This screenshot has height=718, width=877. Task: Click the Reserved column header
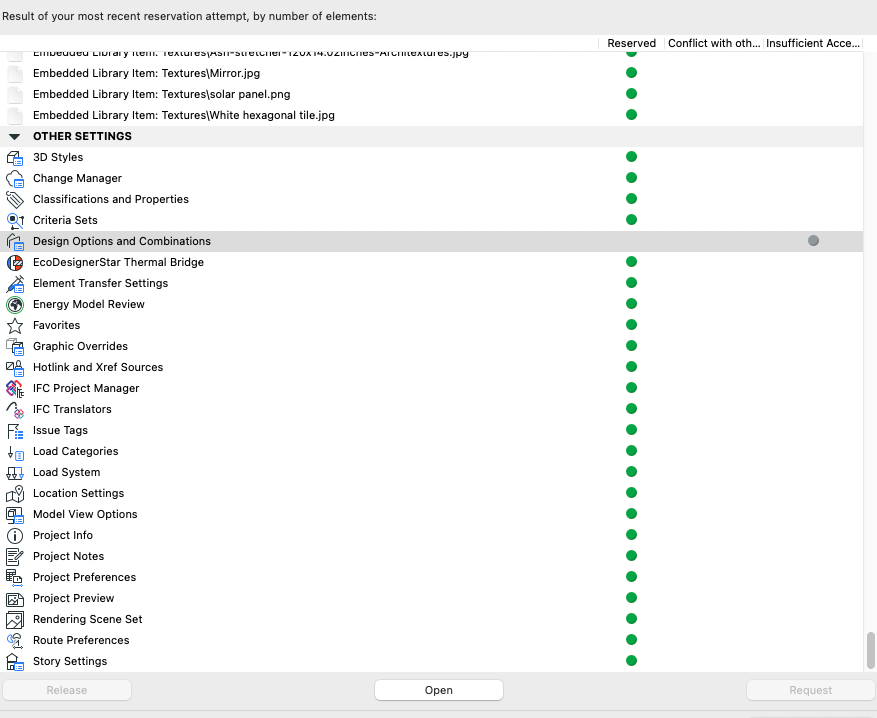(631, 43)
